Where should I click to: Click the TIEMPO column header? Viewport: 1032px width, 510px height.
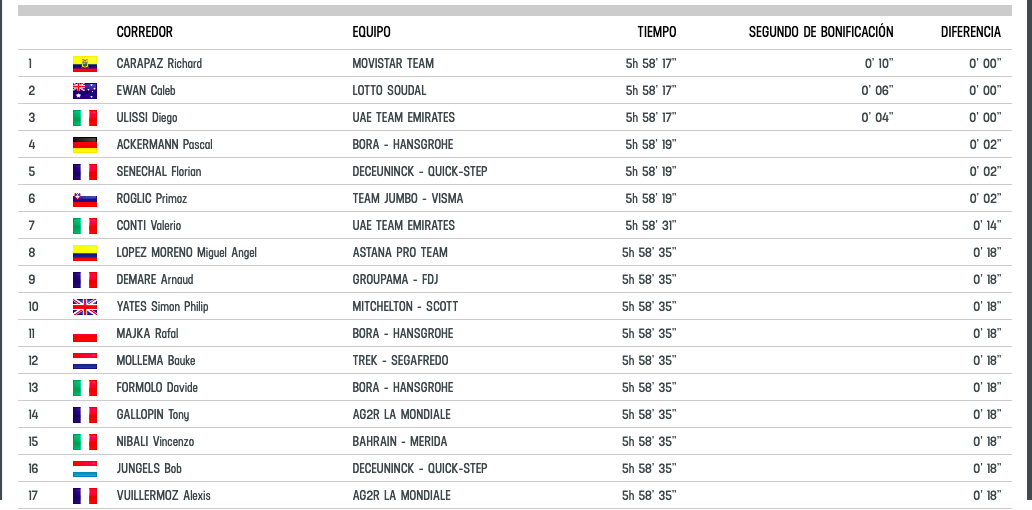[657, 32]
